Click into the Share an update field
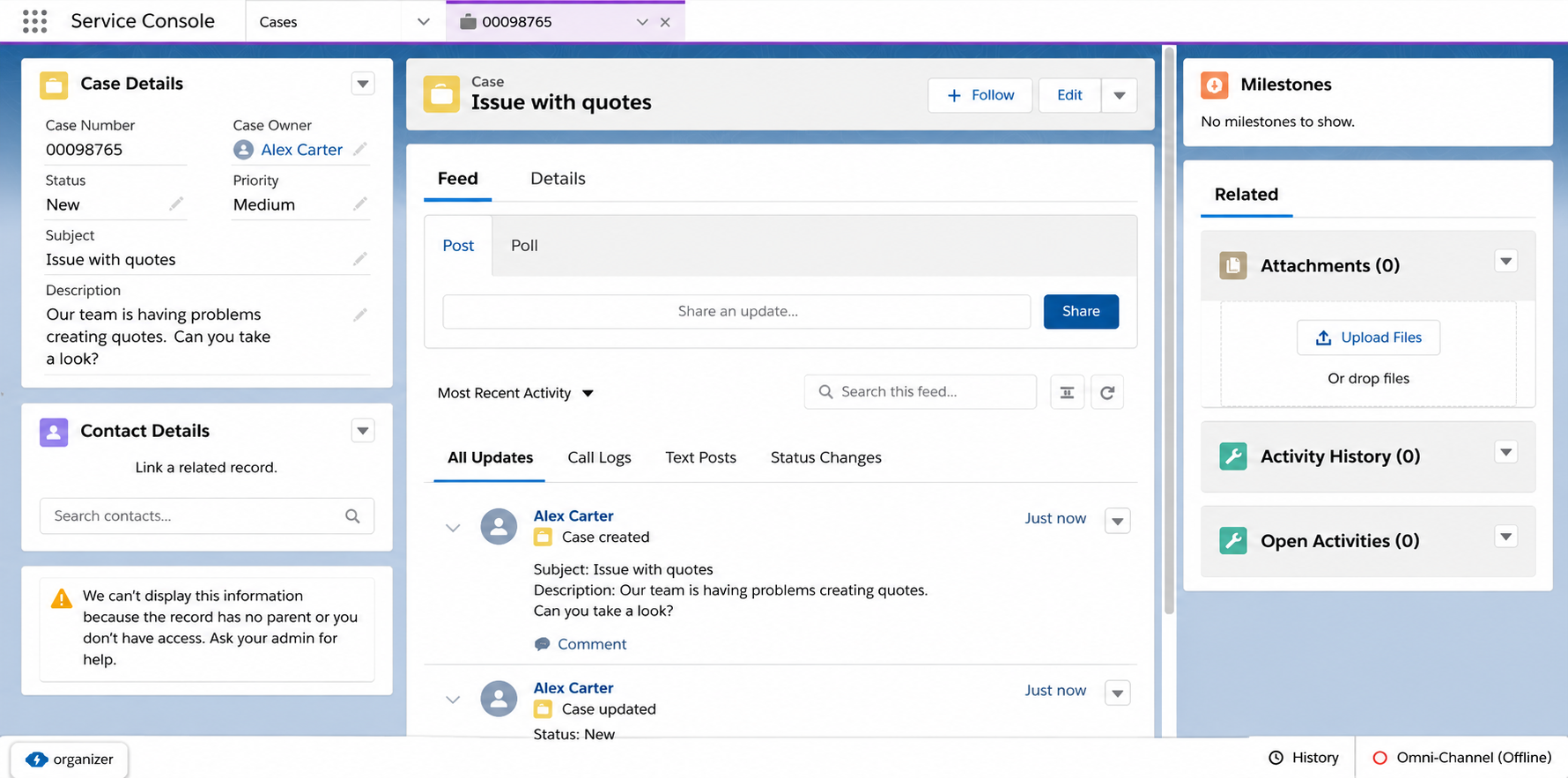This screenshot has width=1568, height=778. pos(736,311)
